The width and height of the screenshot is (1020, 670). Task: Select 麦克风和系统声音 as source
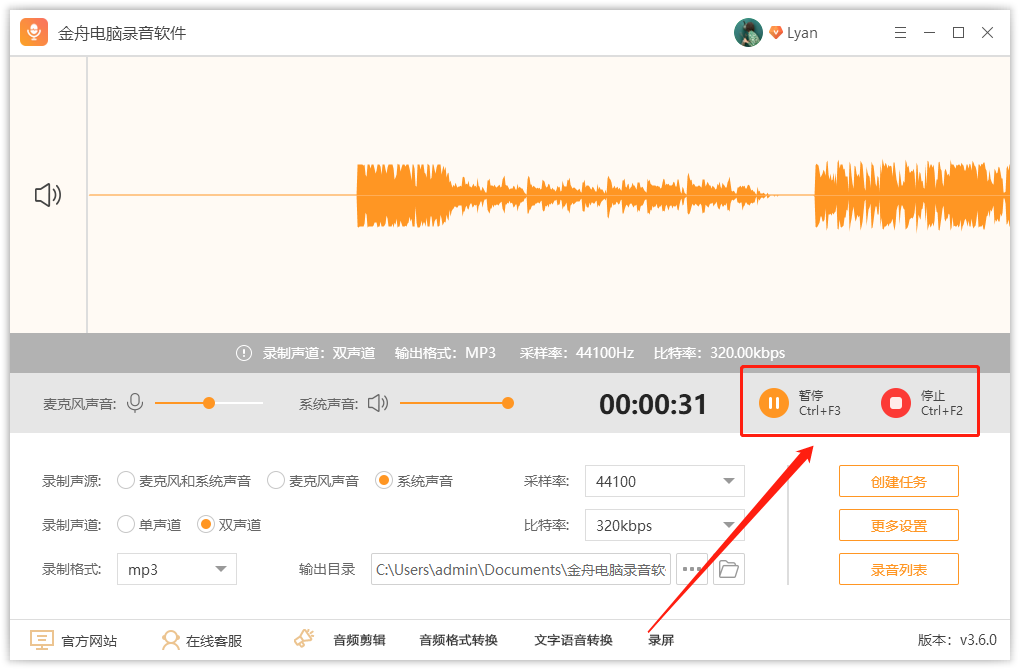(126, 480)
